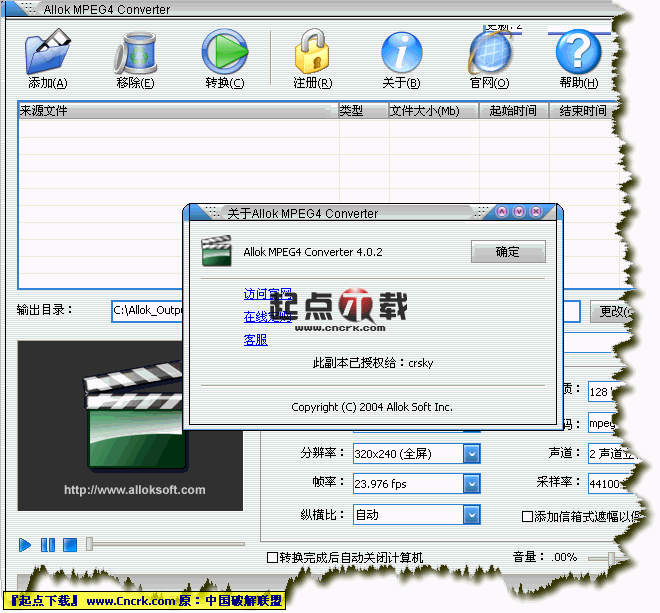Open registration via the 注册 lock icon

coord(312,51)
